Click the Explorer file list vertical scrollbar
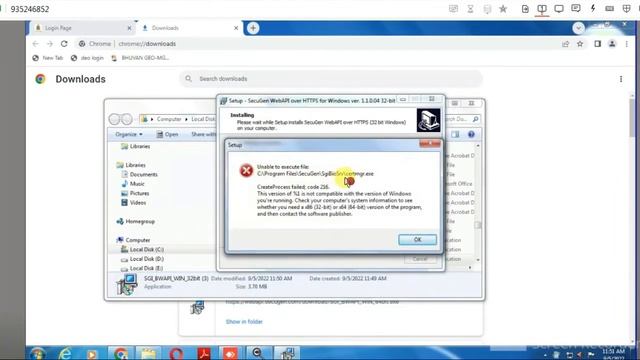 coord(478,203)
